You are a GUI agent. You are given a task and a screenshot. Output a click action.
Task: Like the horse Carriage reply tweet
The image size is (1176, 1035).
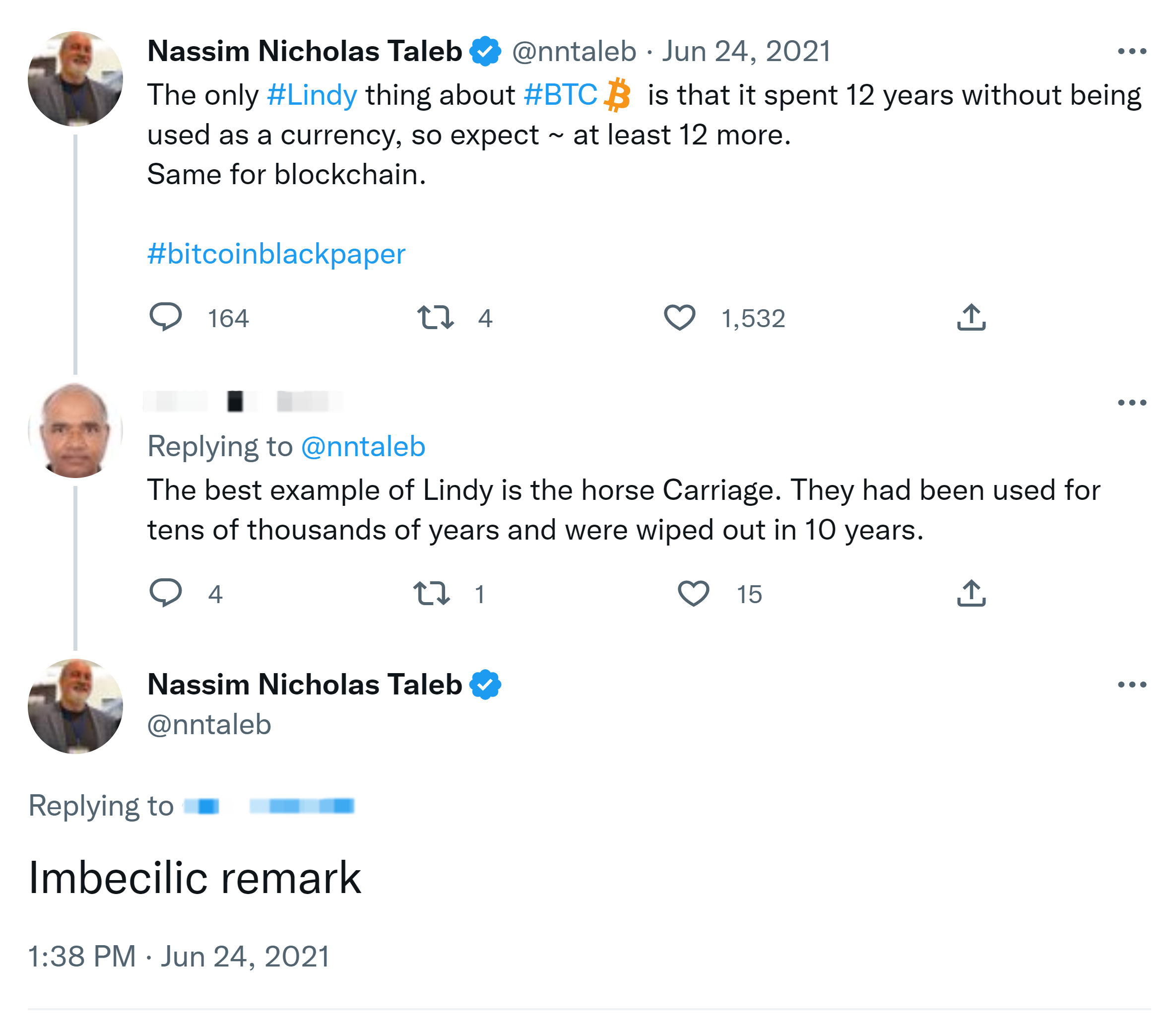tap(693, 593)
